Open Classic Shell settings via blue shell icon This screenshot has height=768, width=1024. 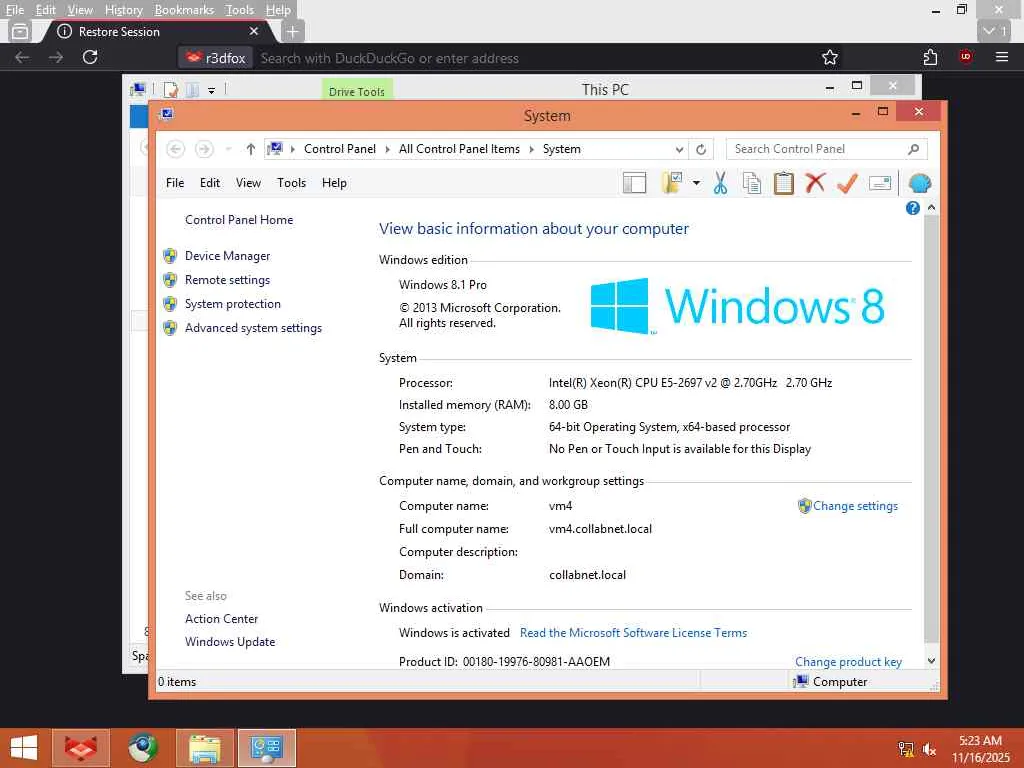(919, 184)
